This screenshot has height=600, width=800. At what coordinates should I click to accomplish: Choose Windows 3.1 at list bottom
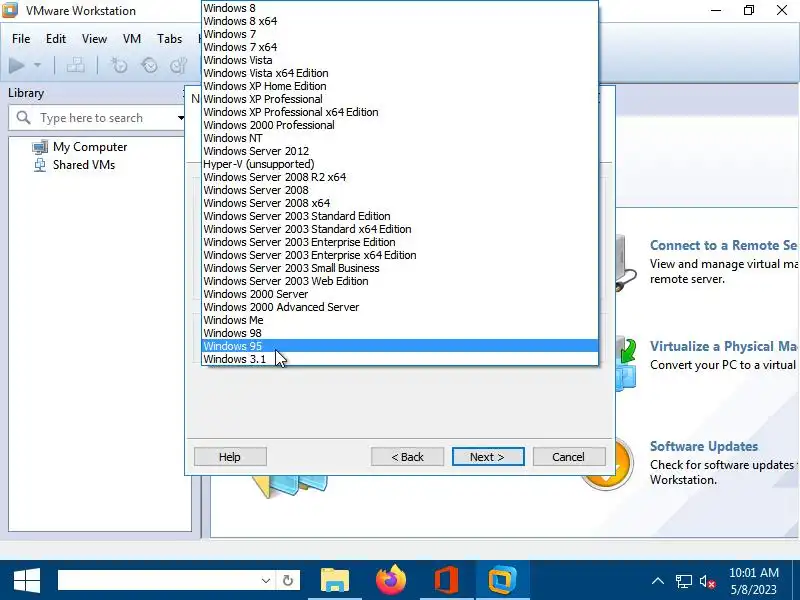pos(399,359)
